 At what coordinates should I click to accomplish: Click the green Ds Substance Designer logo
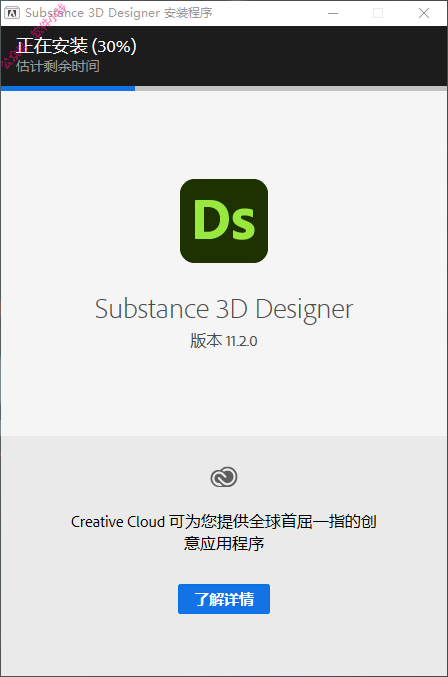click(224, 221)
